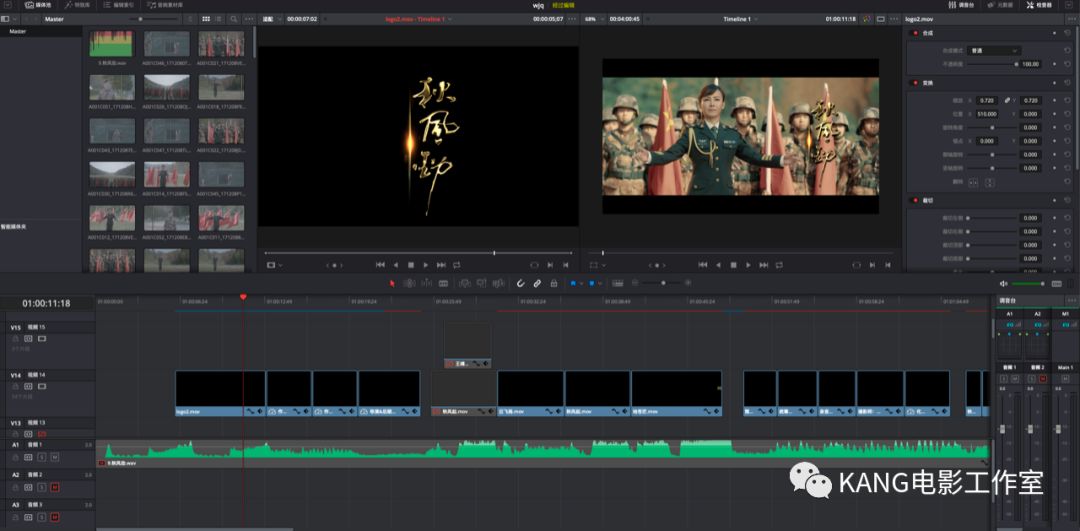
Task: Open the Sound Library panel tab
Action: (x=165, y=5)
